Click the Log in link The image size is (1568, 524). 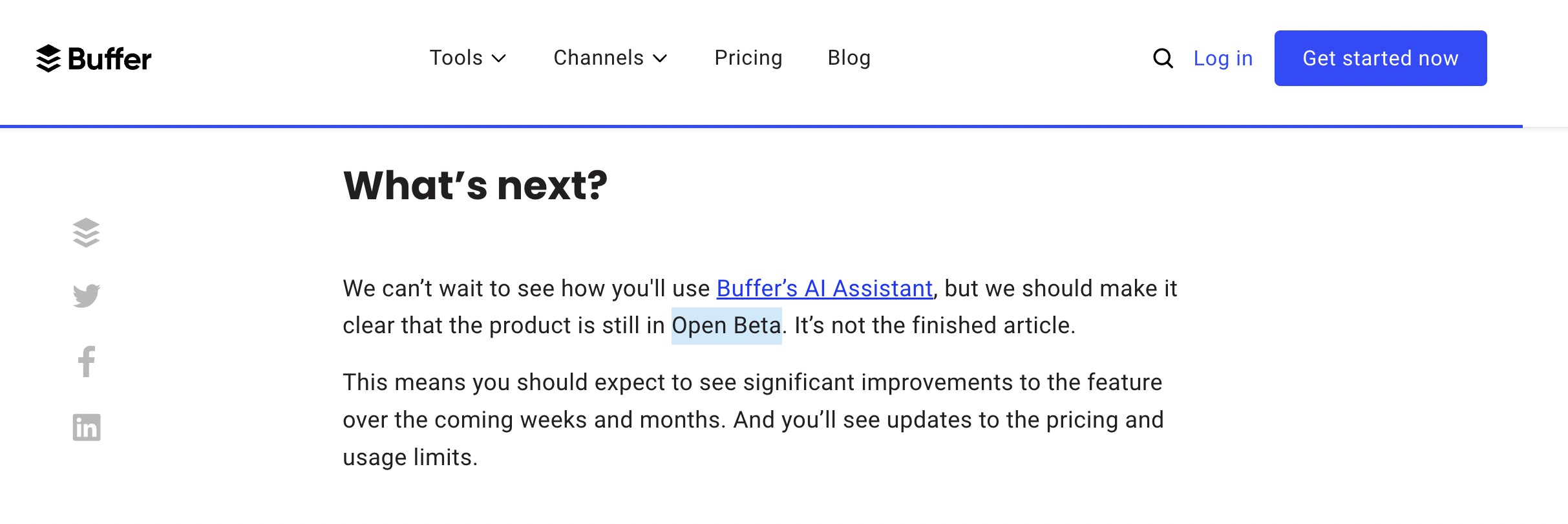tap(1224, 58)
